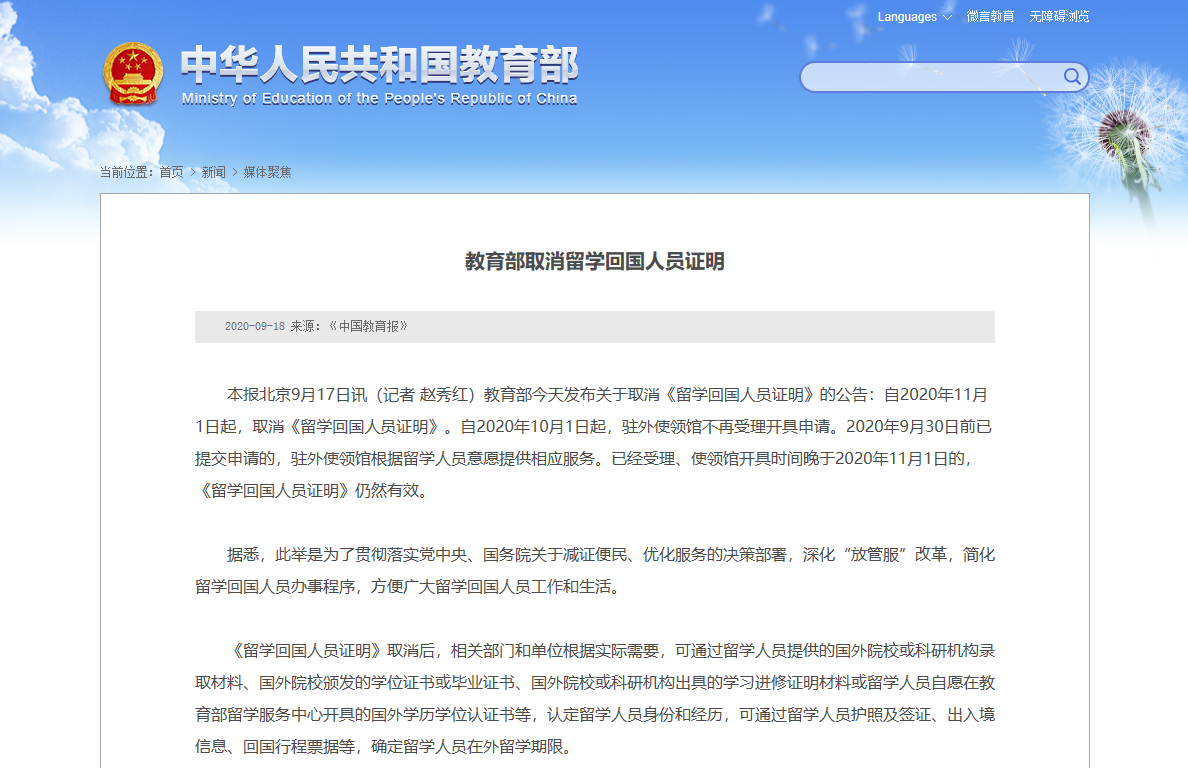Click the English Ministry of Education subtitle
Viewport: 1188px width, 768px height.
pos(379,99)
